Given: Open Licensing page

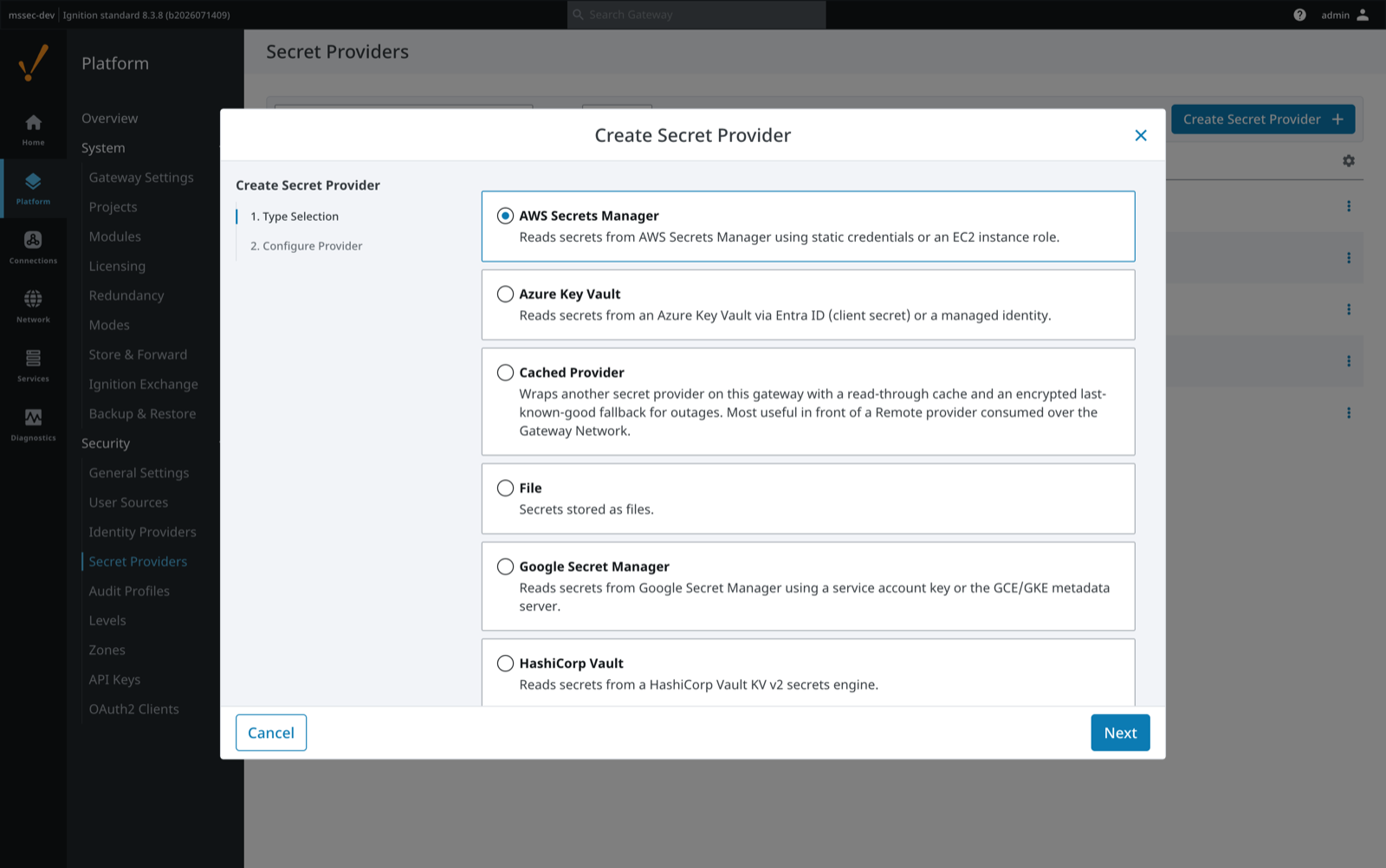Looking at the screenshot, I should pyautogui.click(x=117, y=266).
